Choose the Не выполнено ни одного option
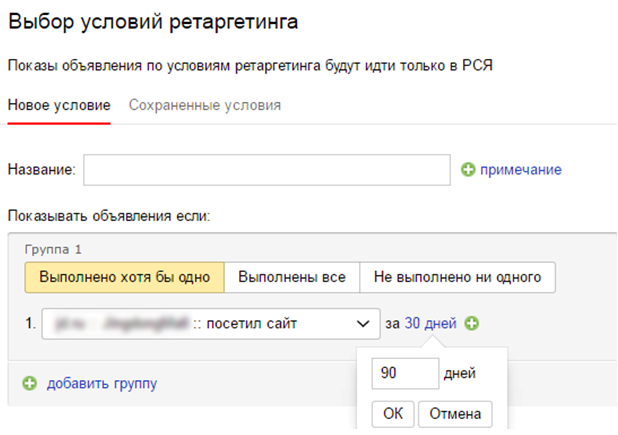 pyautogui.click(x=457, y=277)
